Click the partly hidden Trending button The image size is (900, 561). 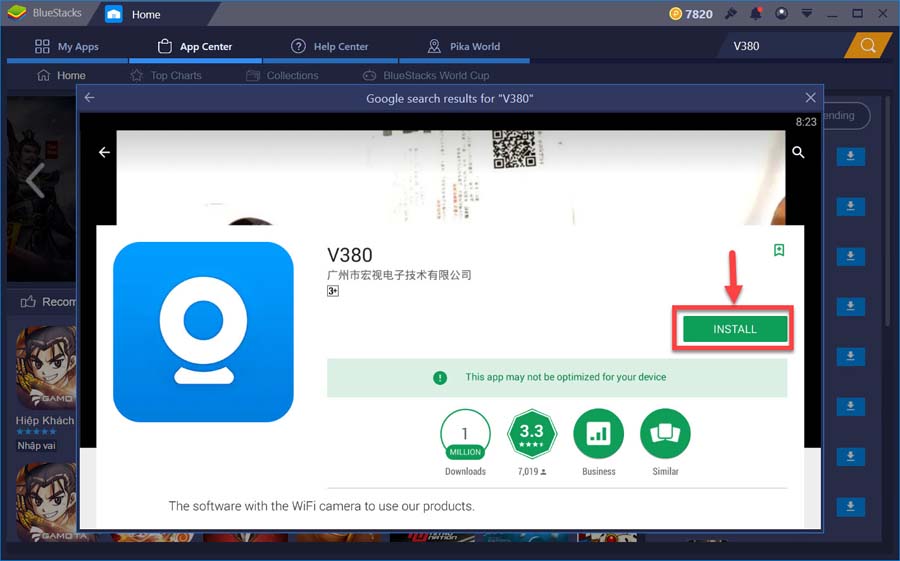[x=847, y=115]
